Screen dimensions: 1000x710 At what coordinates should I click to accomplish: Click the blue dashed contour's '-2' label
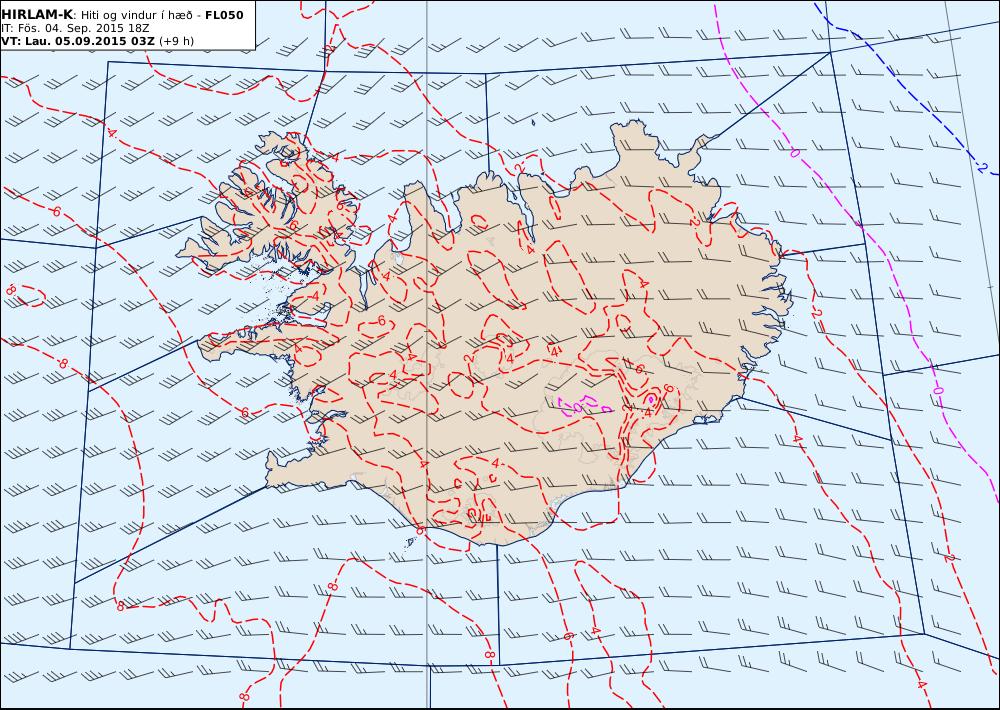click(x=982, y=168)
